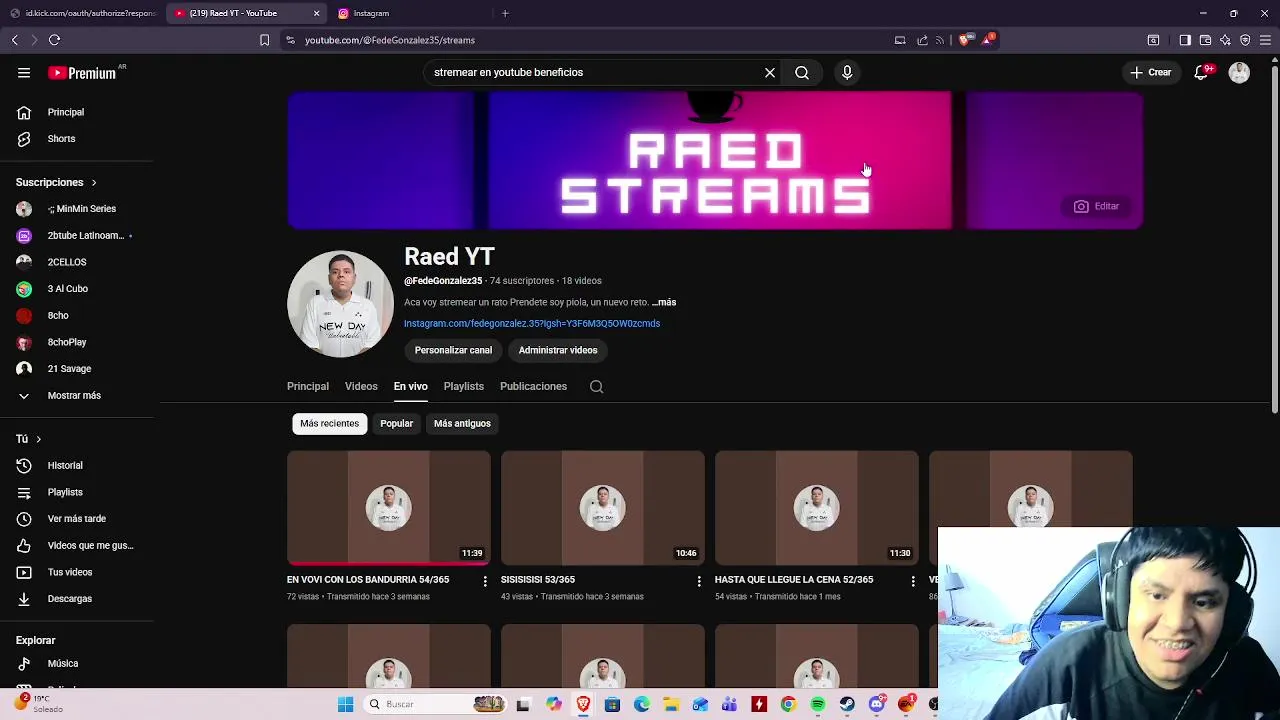
Task: Click the Brave Shields lion icon
Action: tap(964, 40)
